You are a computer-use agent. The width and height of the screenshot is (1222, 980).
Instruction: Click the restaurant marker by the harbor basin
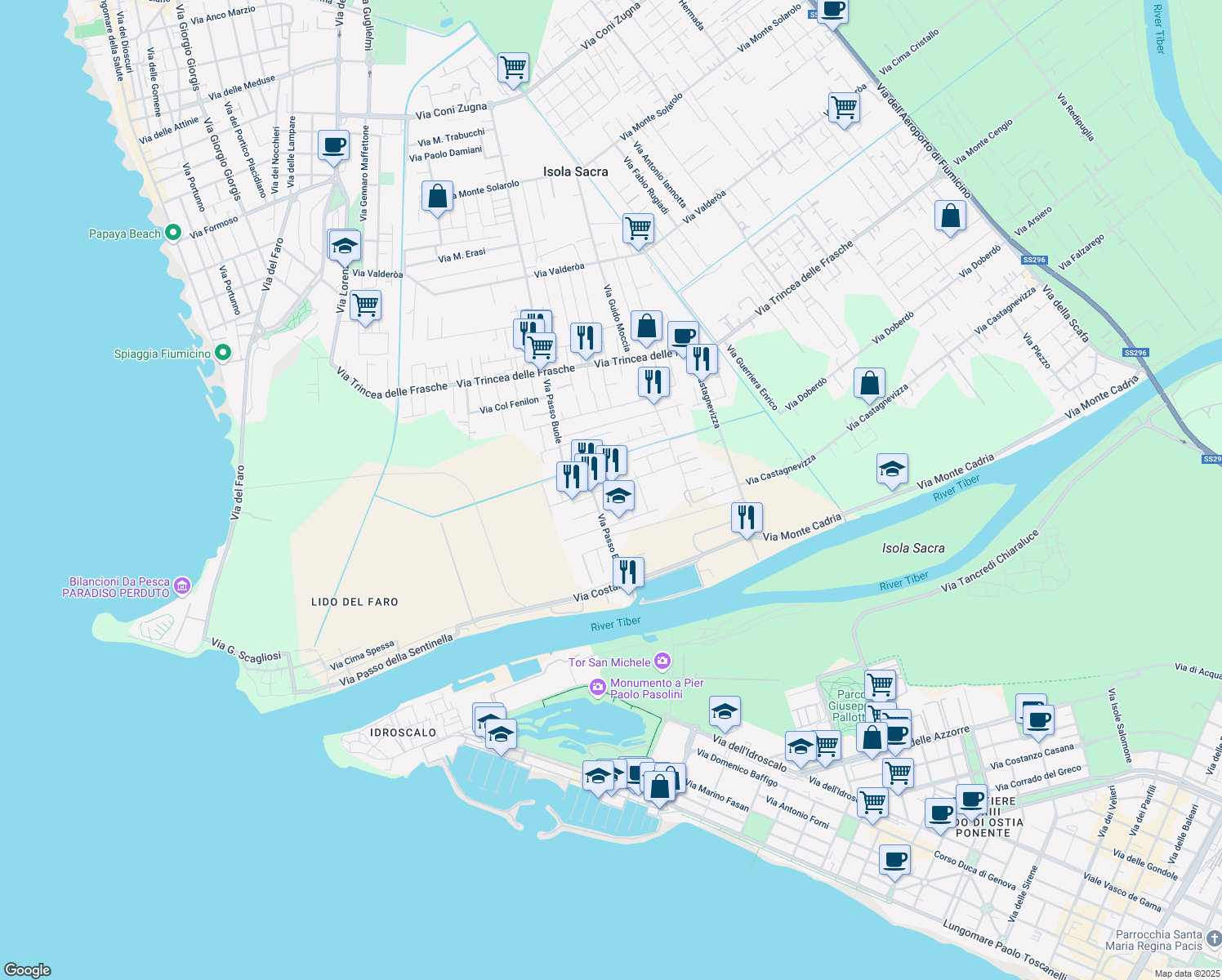(628, 572)
